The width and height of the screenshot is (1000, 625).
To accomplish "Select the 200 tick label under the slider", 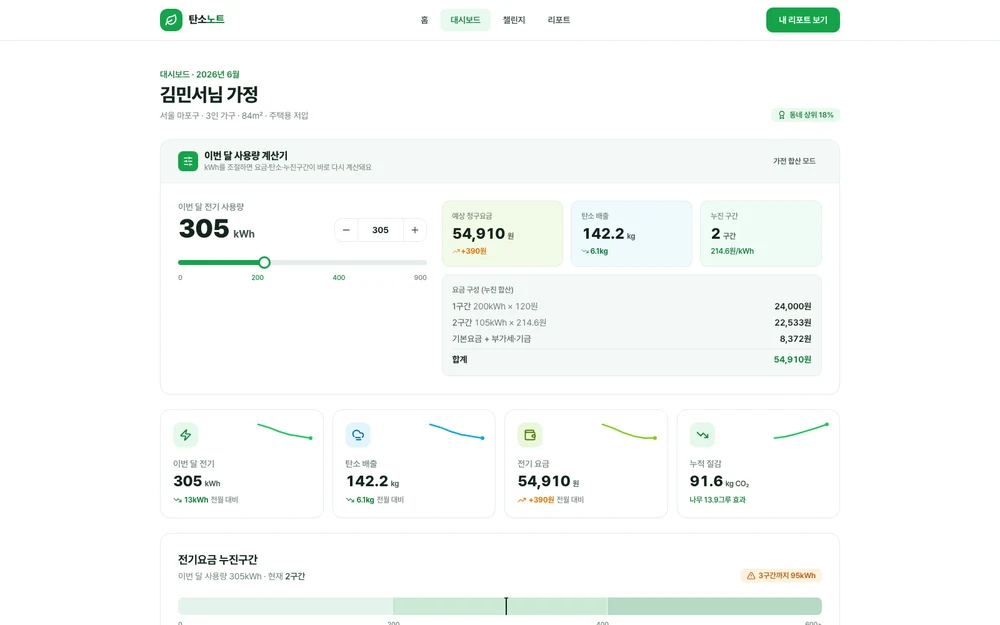I will 258,278.
